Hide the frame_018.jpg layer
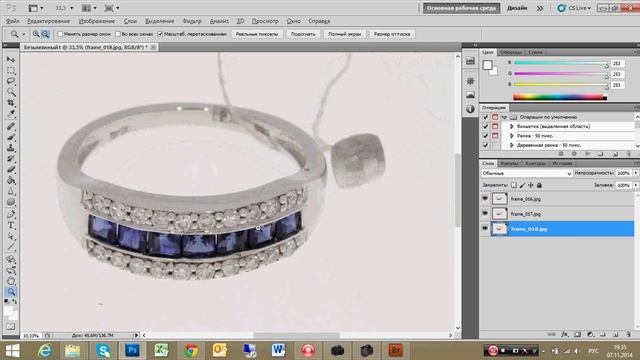640x360 pixels. click(x=485, y=229)
